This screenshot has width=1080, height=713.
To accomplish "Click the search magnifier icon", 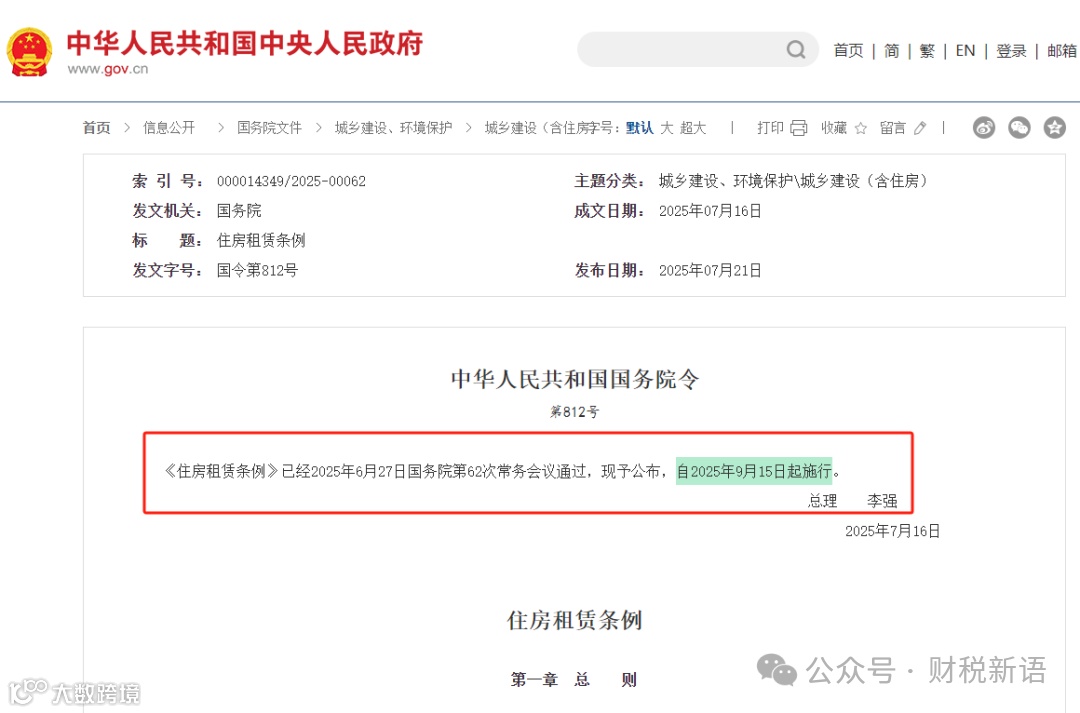I will [x=795, y=49].
